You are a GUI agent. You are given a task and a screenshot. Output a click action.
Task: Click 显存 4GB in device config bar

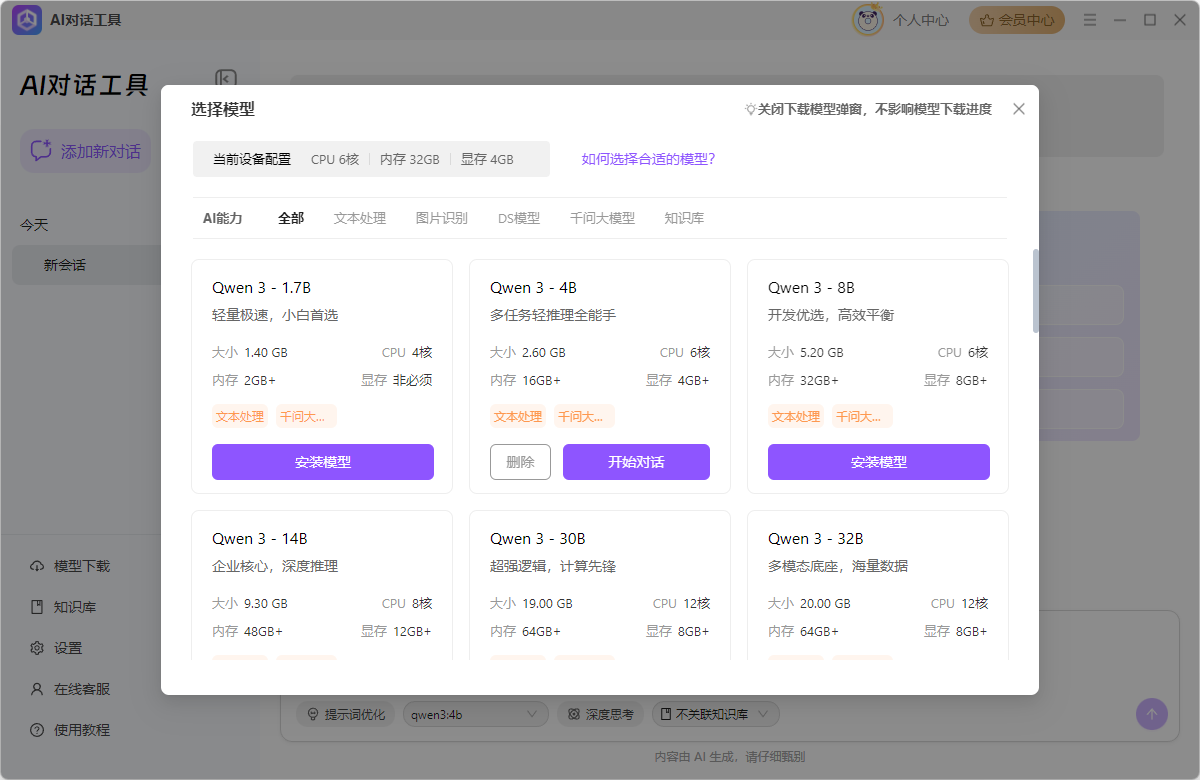coord(487,160)
